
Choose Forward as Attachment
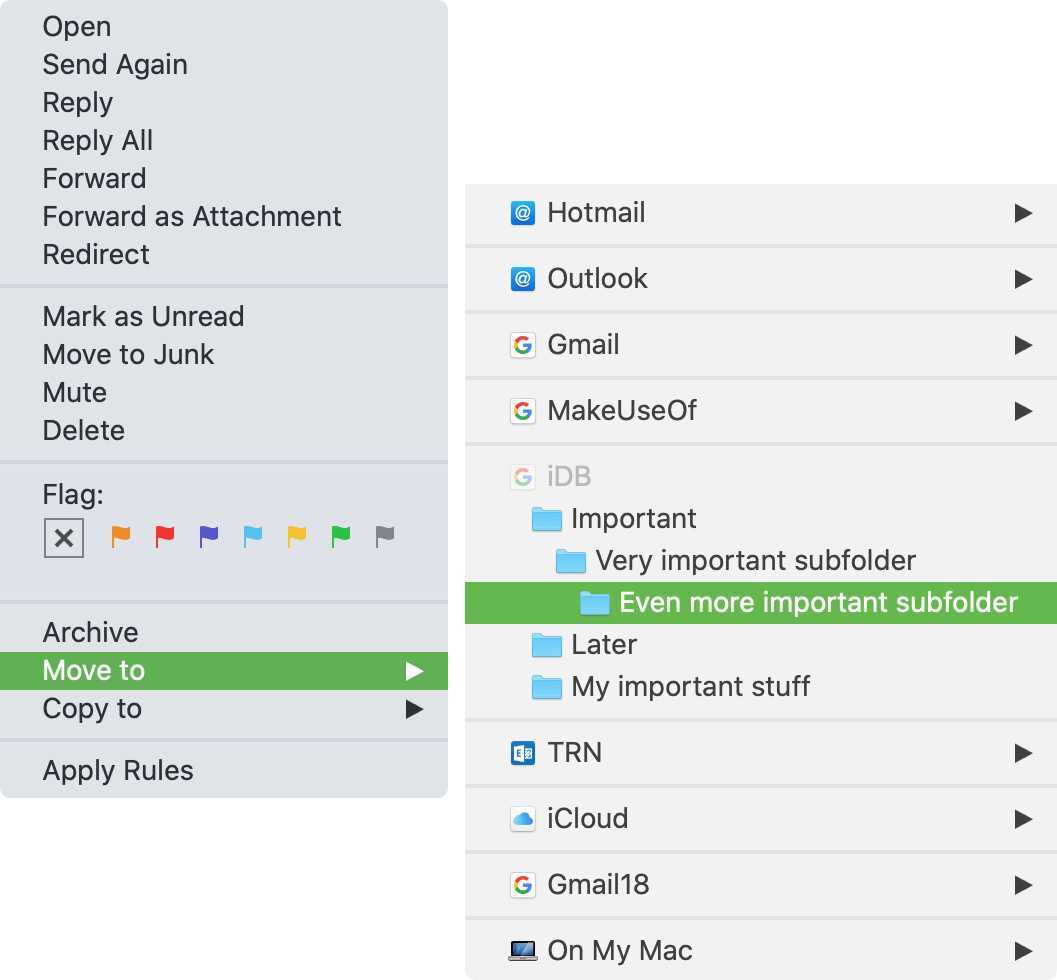click(192, 217)
